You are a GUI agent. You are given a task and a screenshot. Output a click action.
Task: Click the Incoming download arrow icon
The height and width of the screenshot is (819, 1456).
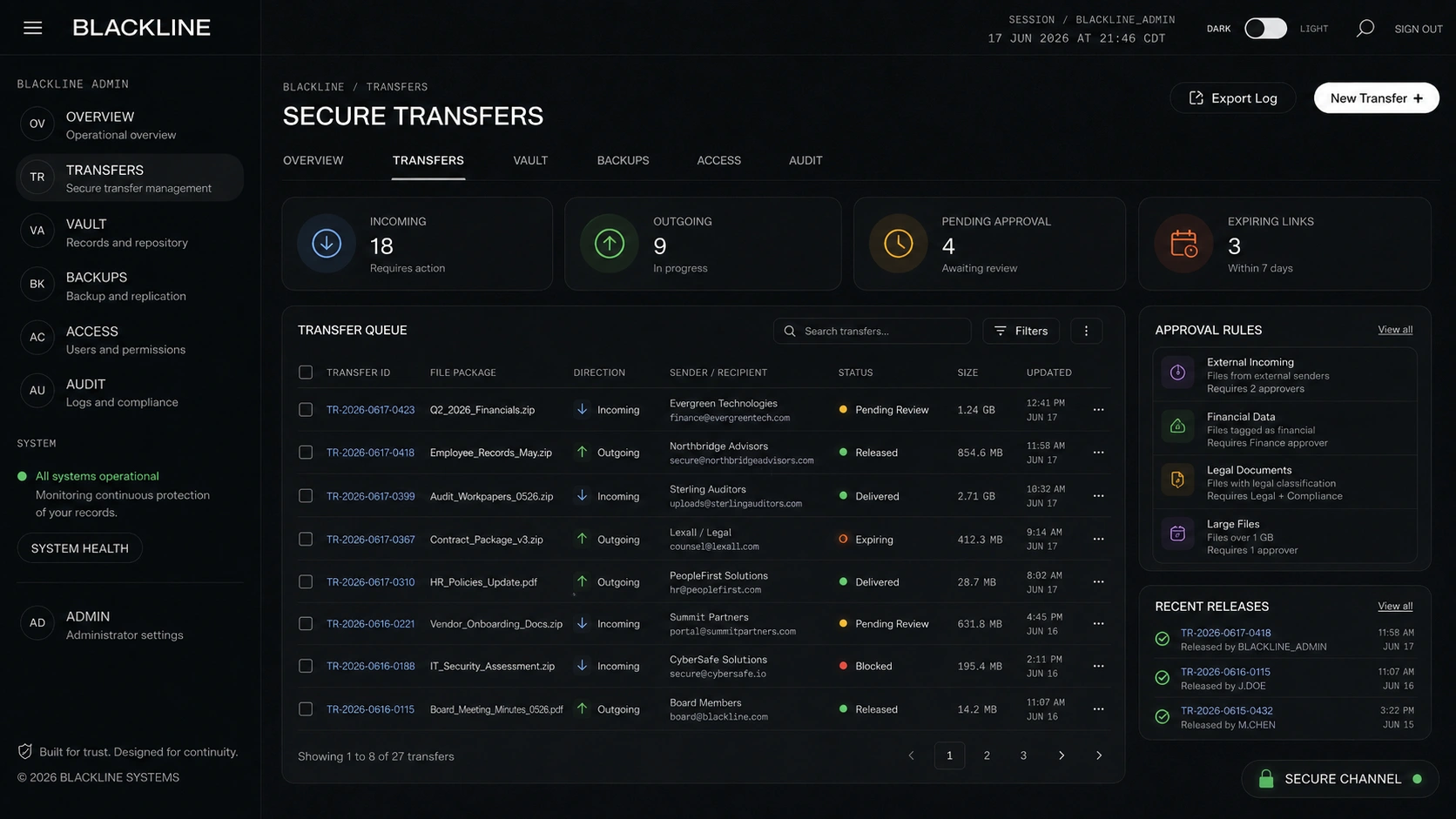point(327,244)
